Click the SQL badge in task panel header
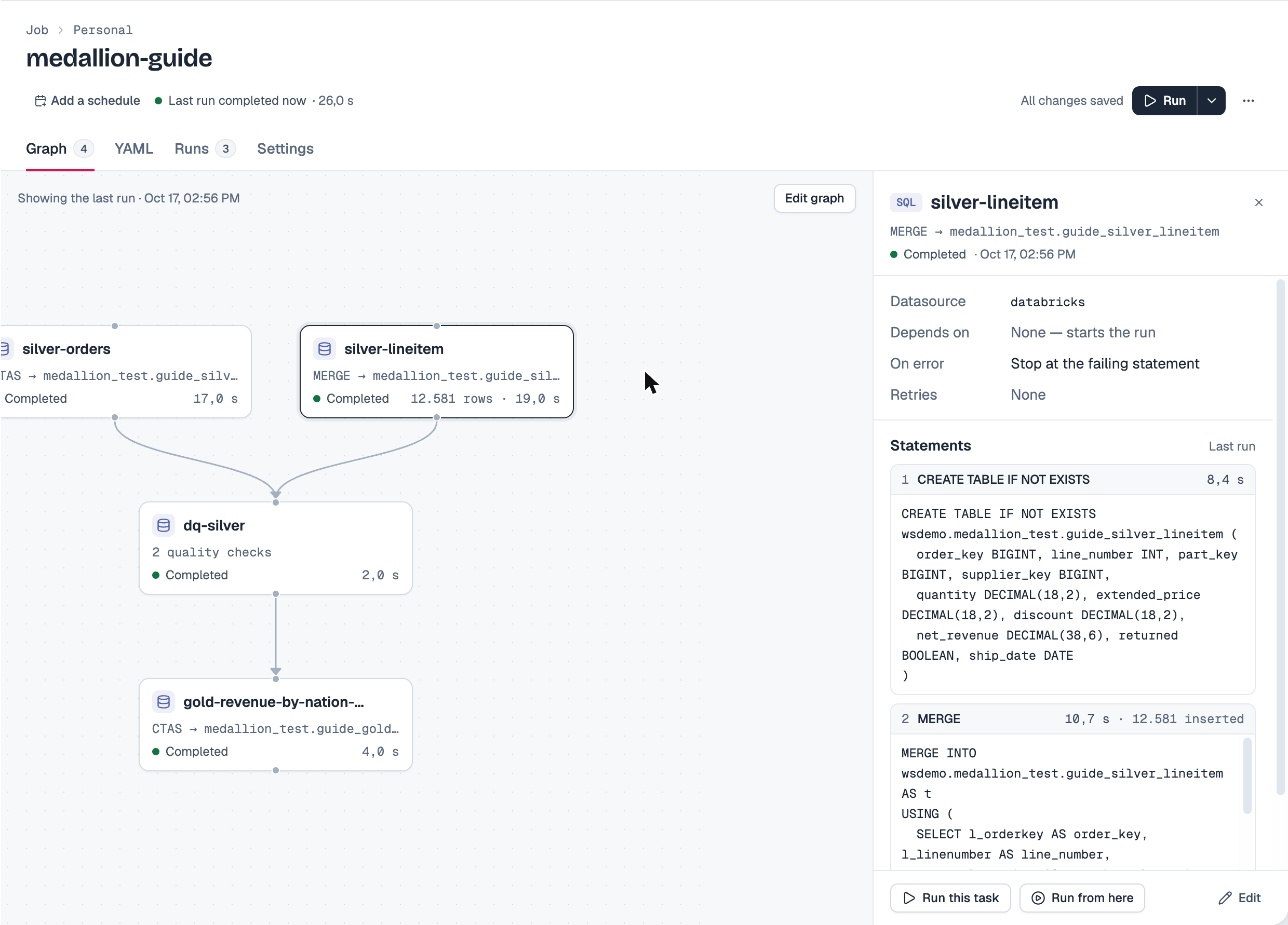 (x=905, y=203)
